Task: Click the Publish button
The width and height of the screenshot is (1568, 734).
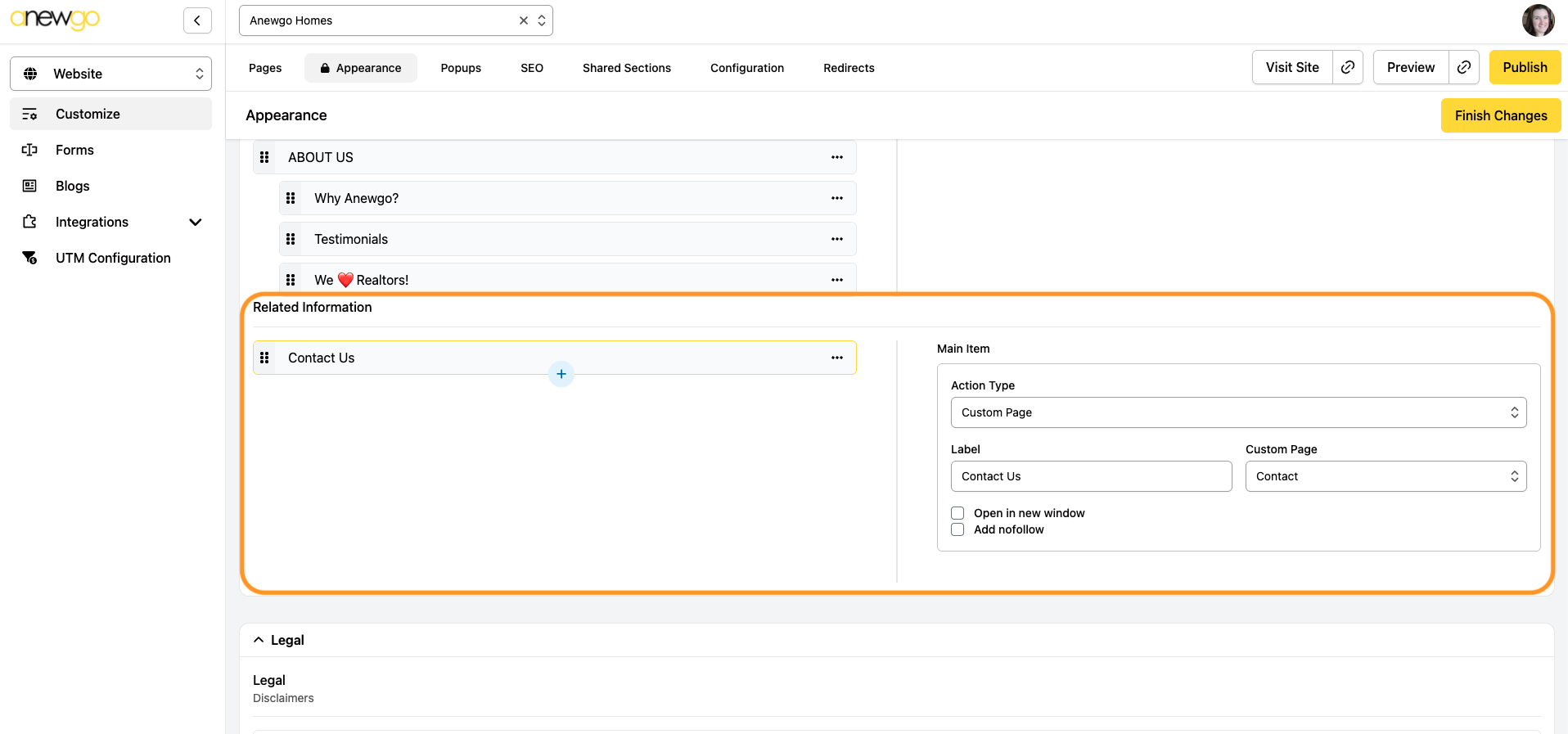Action: (1524, 67)
